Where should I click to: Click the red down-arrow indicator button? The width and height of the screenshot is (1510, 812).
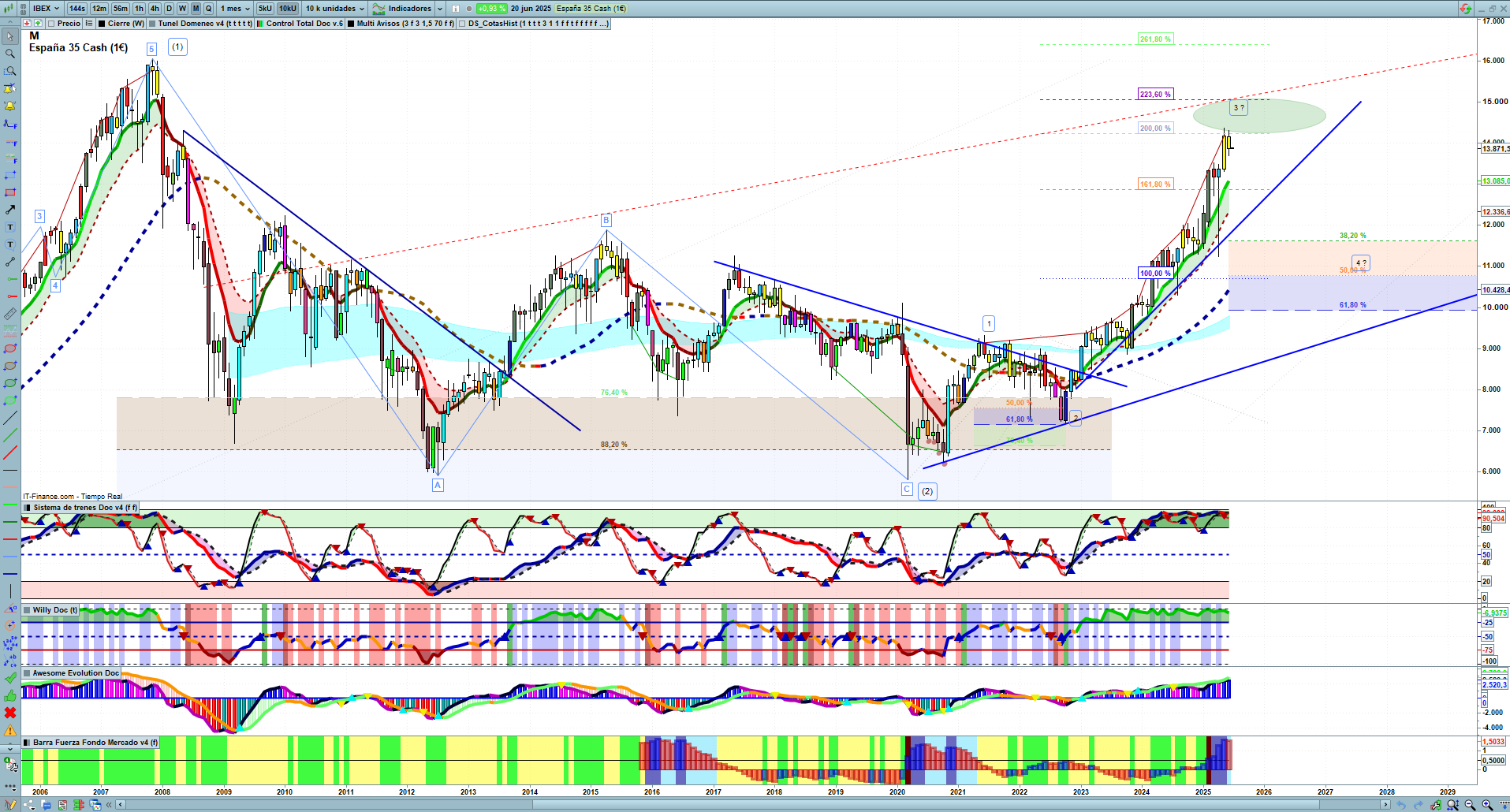click(28, 24)
